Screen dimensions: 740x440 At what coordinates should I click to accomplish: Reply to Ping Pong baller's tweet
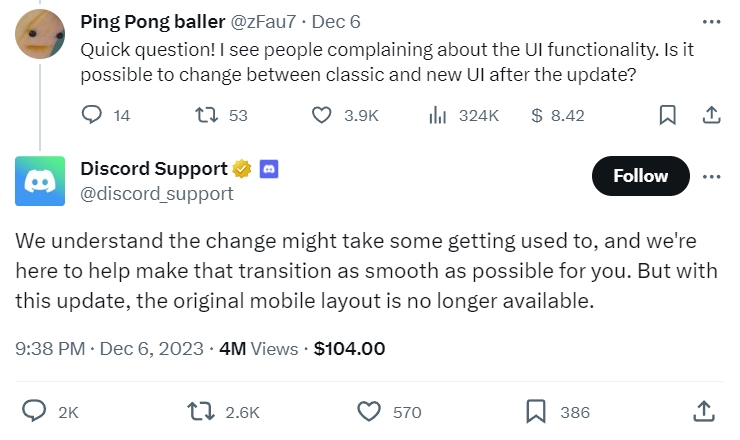pyautogui.click(x=92, y=116)
